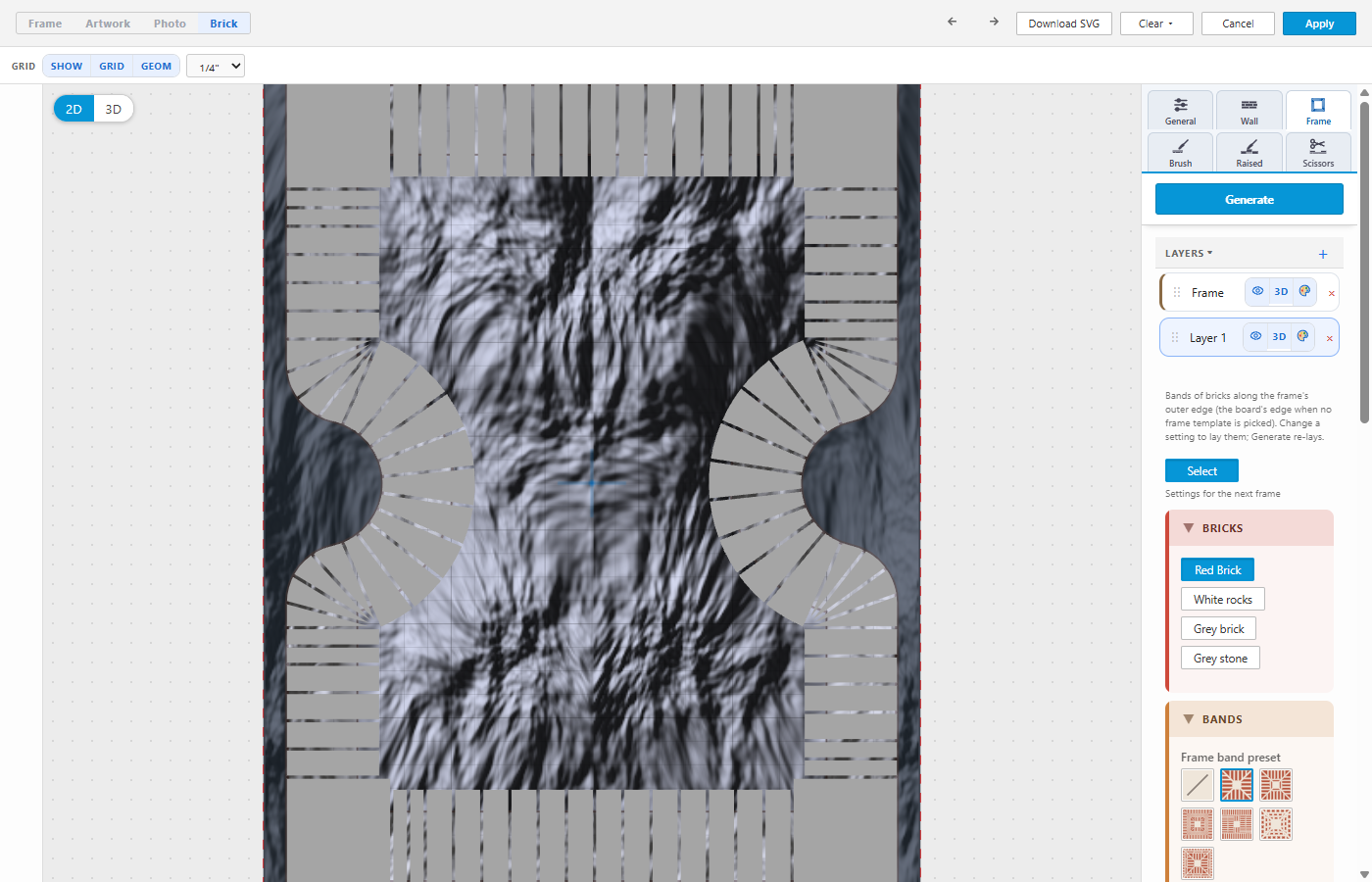Select the Wall tool
Screen dimensions: 1372x882
[1249, 110]
